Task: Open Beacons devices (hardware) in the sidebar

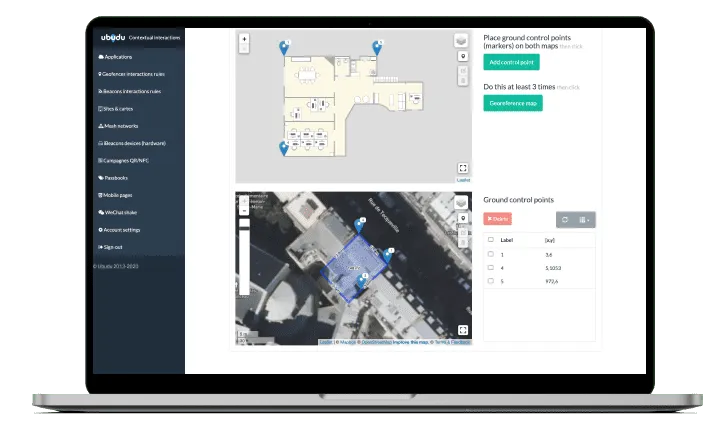Action: point(132,143)
